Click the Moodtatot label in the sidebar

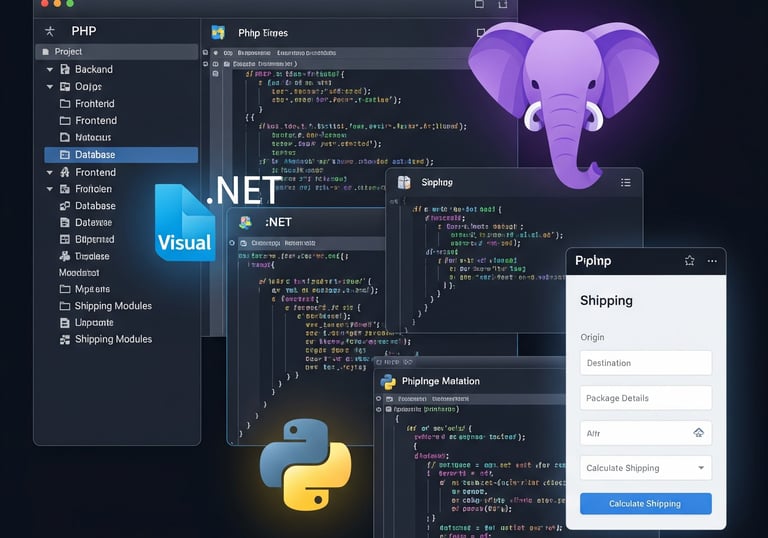click(x=79, y=272)
